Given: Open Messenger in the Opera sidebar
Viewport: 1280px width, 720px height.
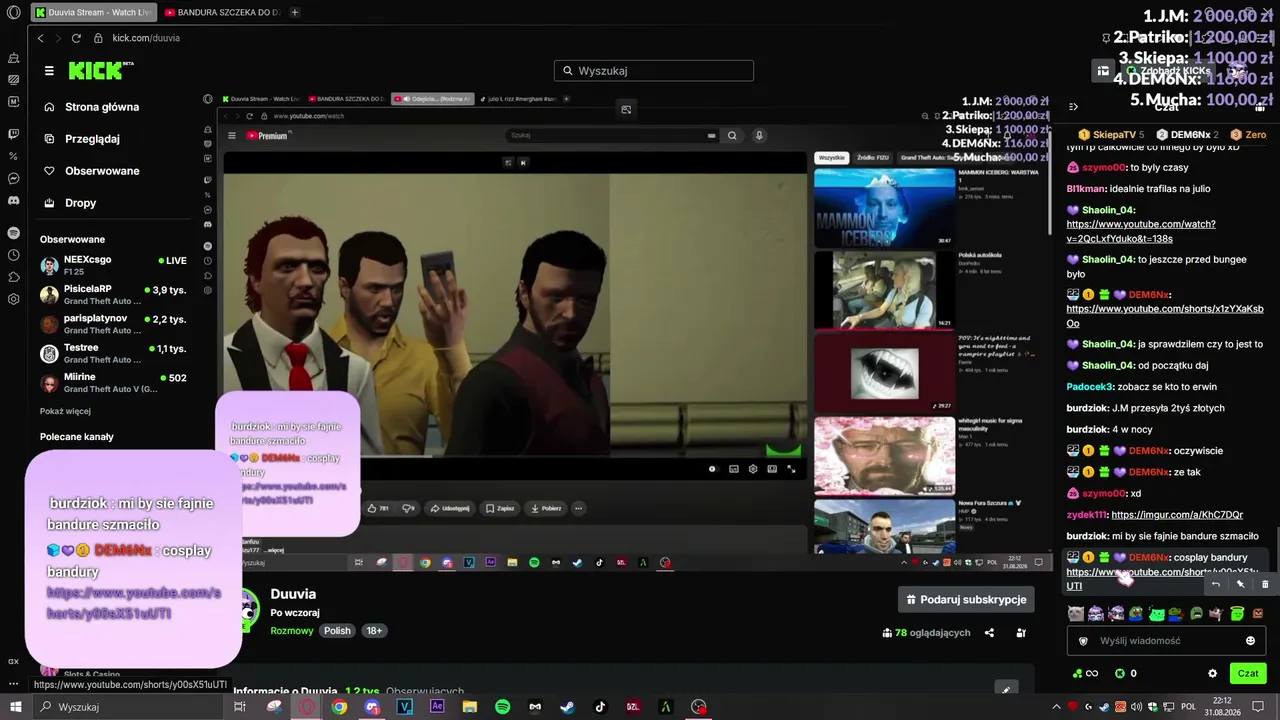Looking at the screenshot, I should tap(13, 178).
